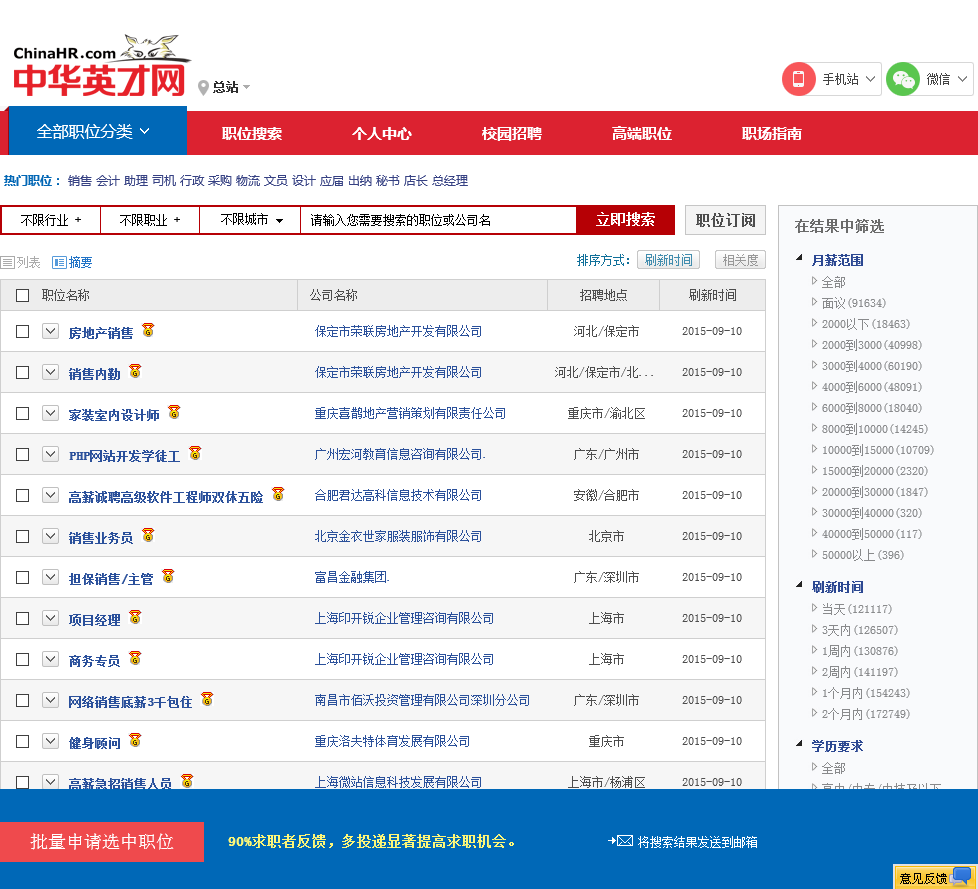The width and height of the screenshot is (978, 889).
Task: Open the 个人中心 nav tab
Action: 382,134
